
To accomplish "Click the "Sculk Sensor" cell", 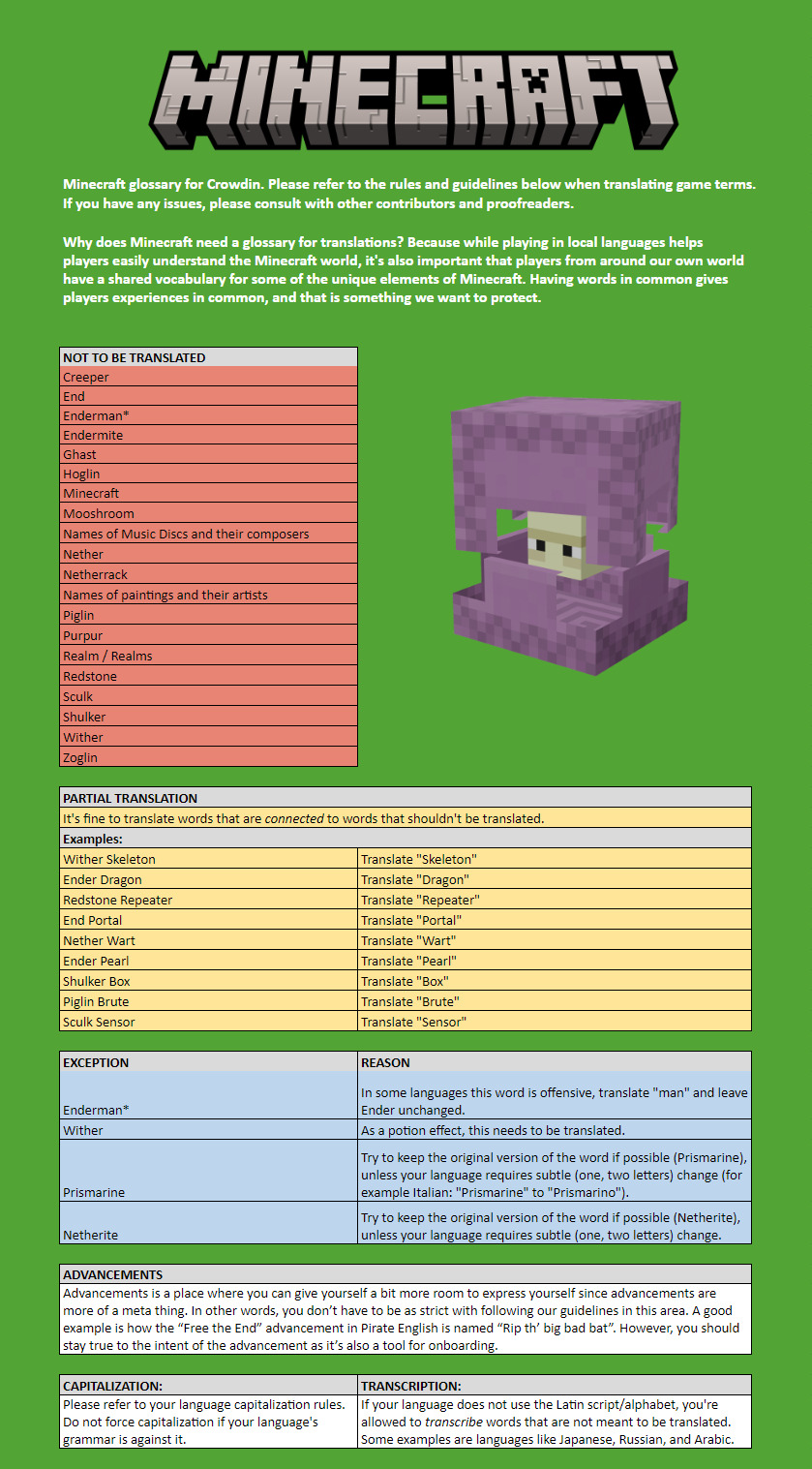I will [x=209, y=1022].
